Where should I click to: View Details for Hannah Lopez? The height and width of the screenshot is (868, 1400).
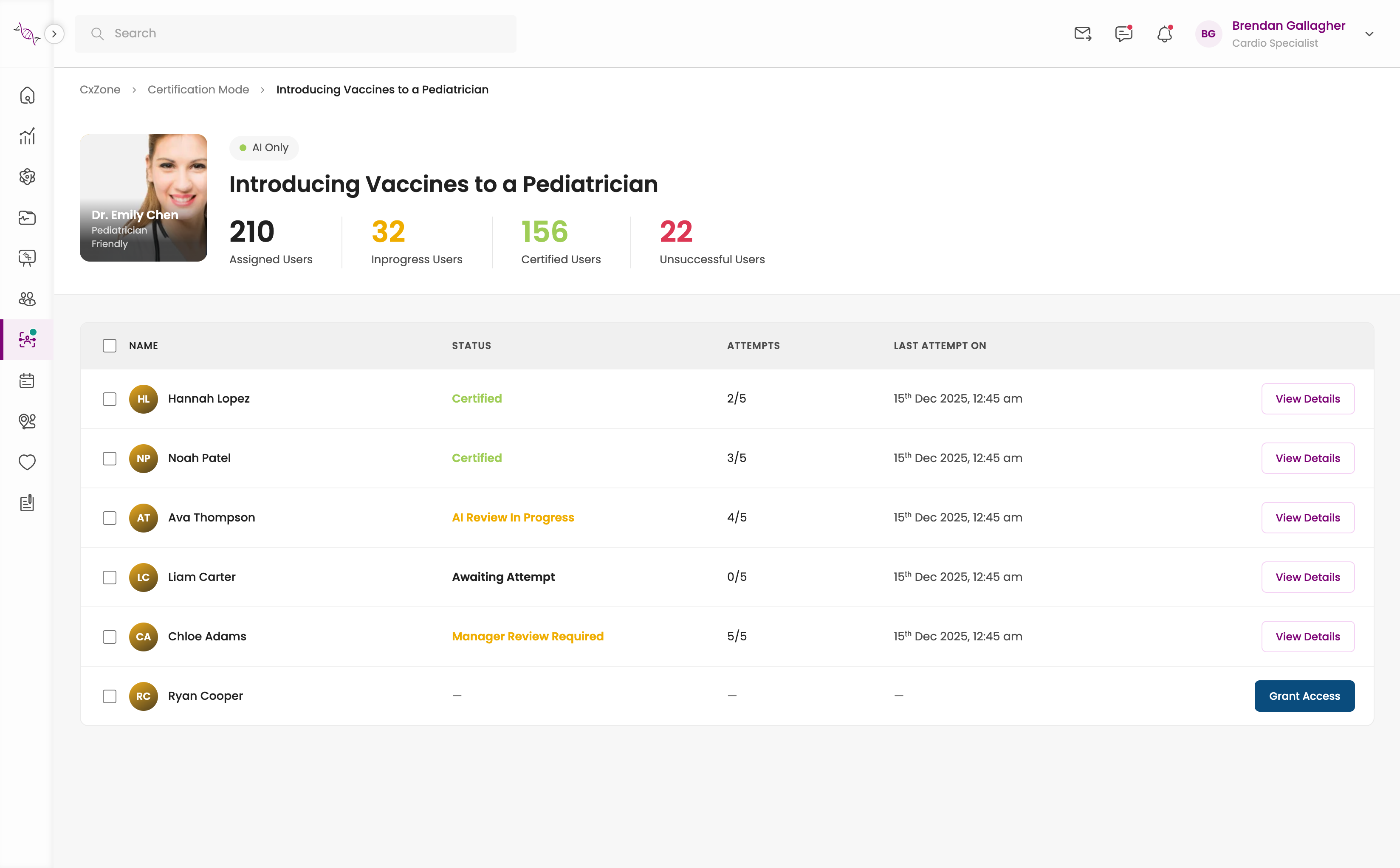(x=1307, y=399)
